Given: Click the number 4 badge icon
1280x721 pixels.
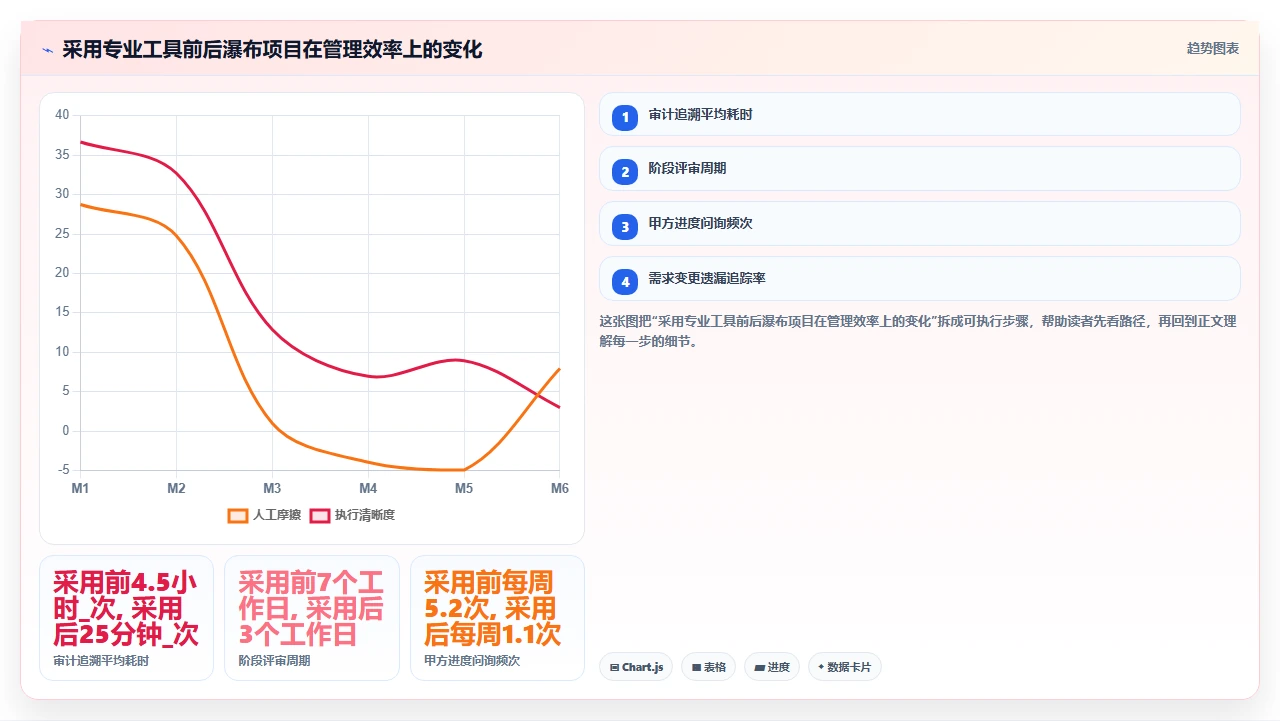Looking at the screenshot, I should tap(625, 282).
